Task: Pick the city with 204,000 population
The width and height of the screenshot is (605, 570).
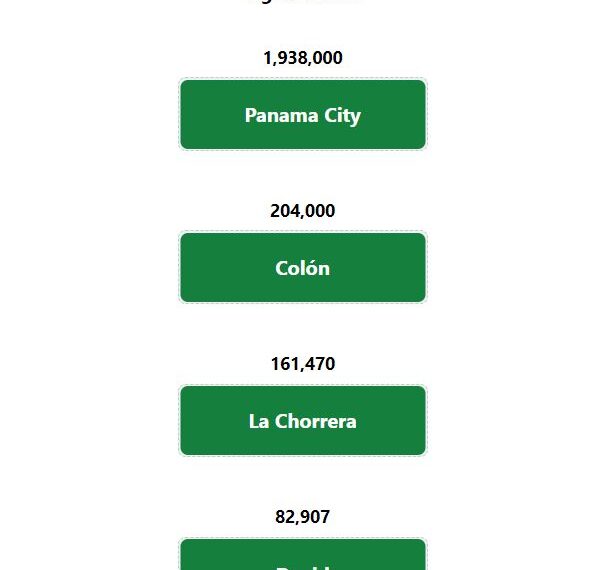Action: 303,267
